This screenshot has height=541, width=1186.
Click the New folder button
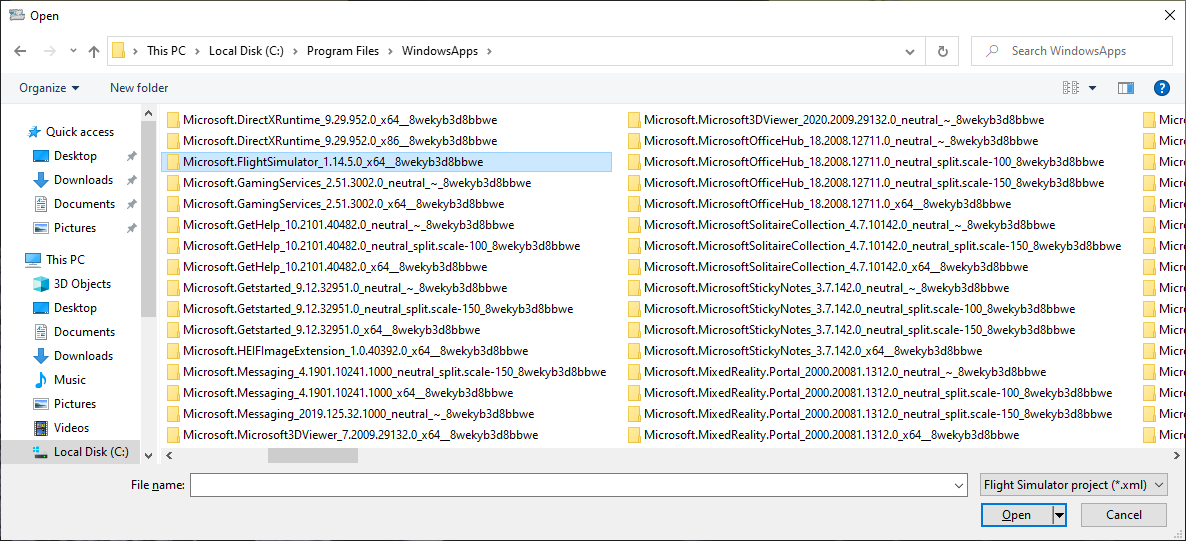click(x=139, y=88)
